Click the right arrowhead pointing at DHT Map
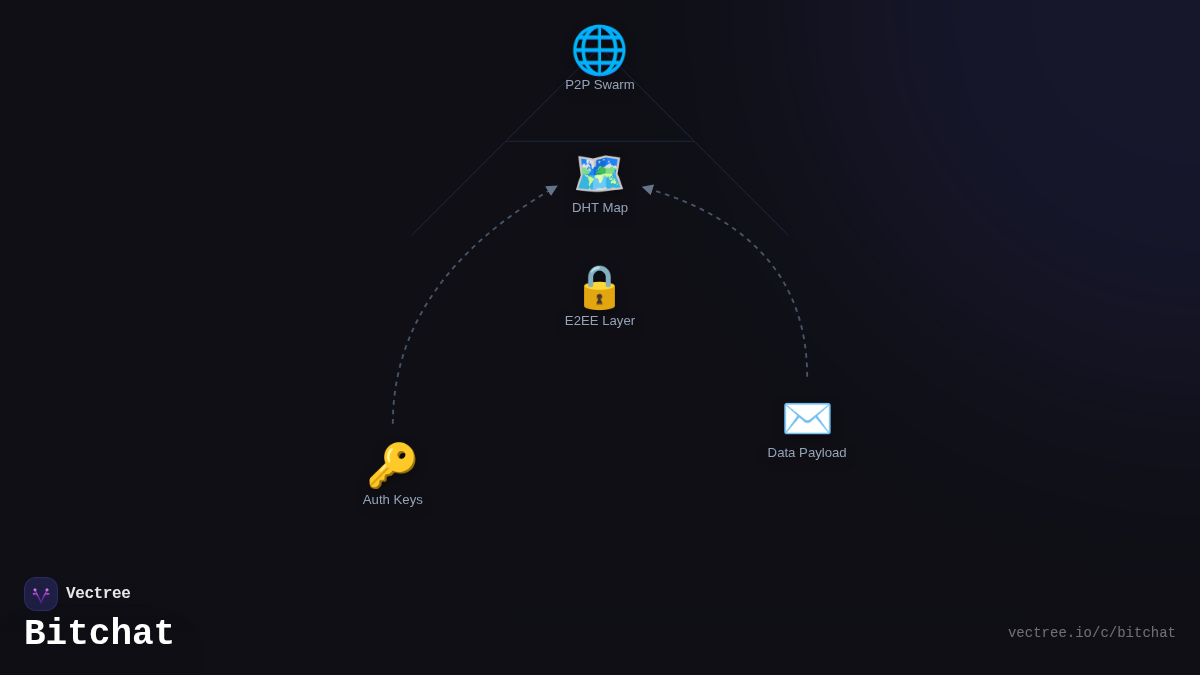This screenshot has width=1200, height=675. (x=648, y=188)
